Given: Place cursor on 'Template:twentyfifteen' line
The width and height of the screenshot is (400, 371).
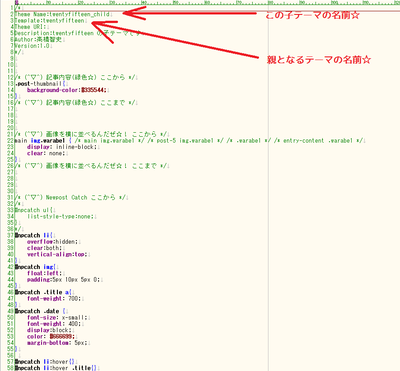Looking at the screenshot, I should pos(49,21).
